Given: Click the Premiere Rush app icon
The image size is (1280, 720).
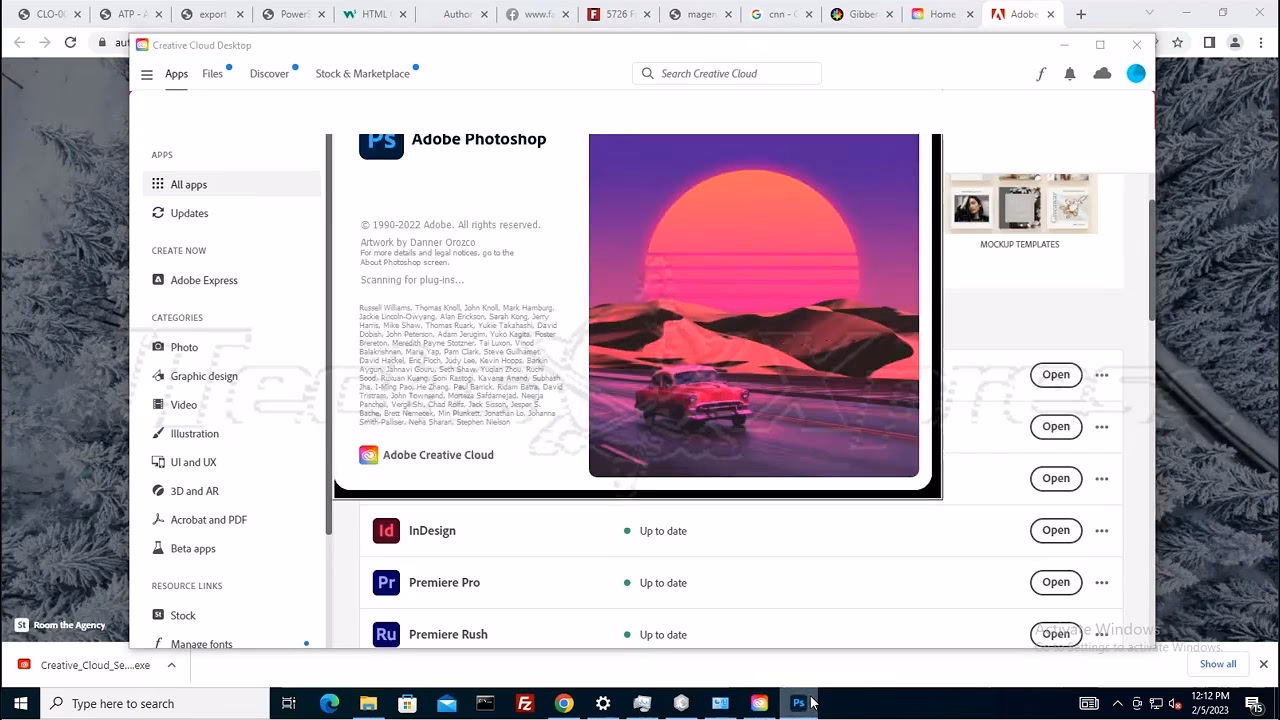Looking at the screenshot, I should pyautogui.click(x=386, y=634).
